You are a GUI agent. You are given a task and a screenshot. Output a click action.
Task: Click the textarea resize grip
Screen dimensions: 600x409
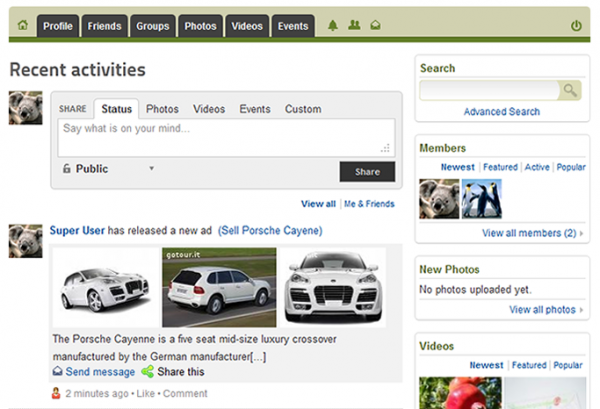click(385, 148)
